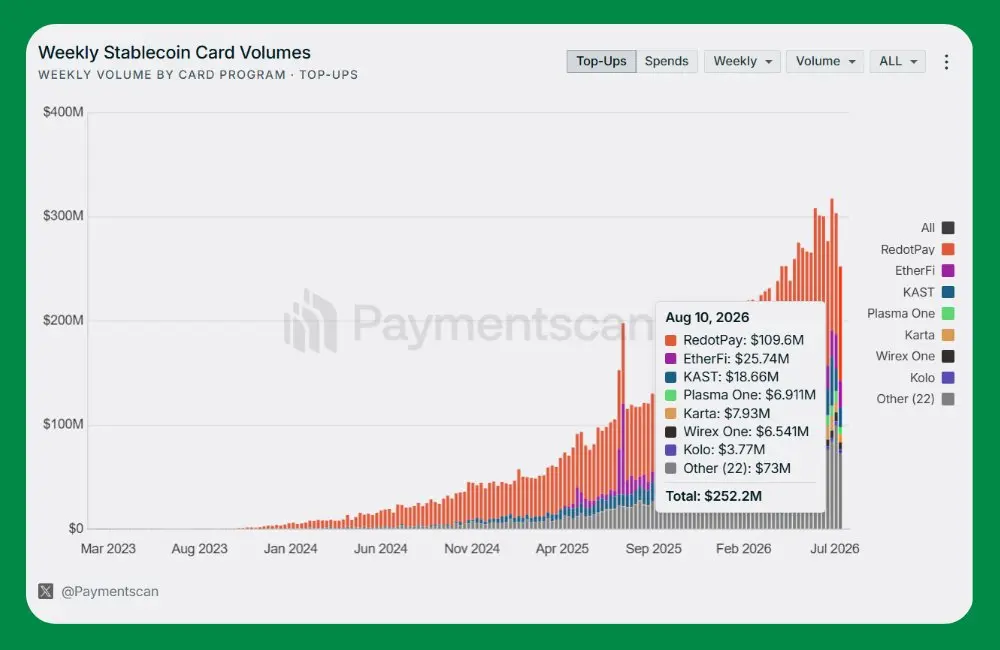Click tooltip row Karta: $7.93M
Image resolution: width=1000 pixels, height=650 pixels.
pos(717,413)
